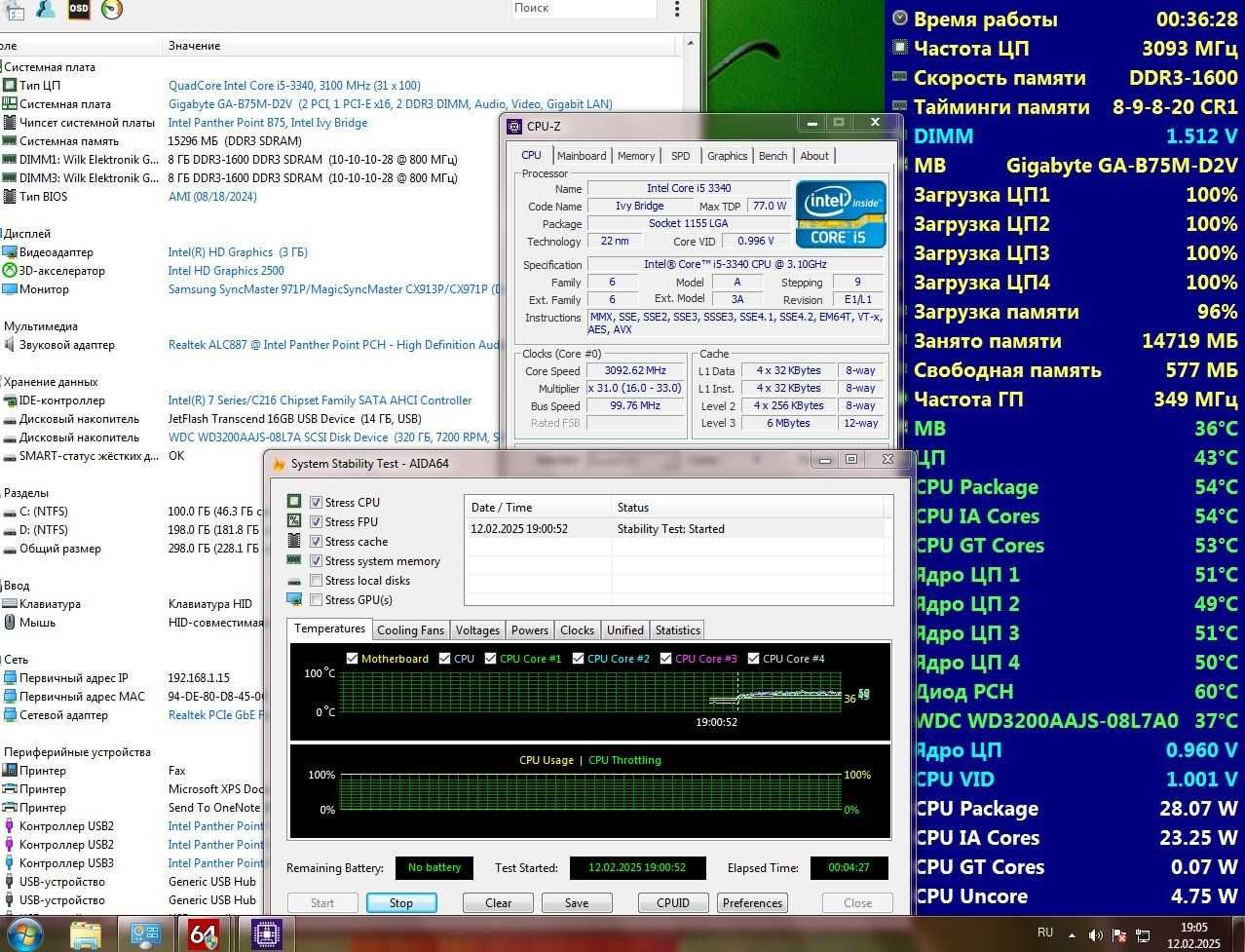Open Bench tab in CPU-Z

tap(773, 156)
